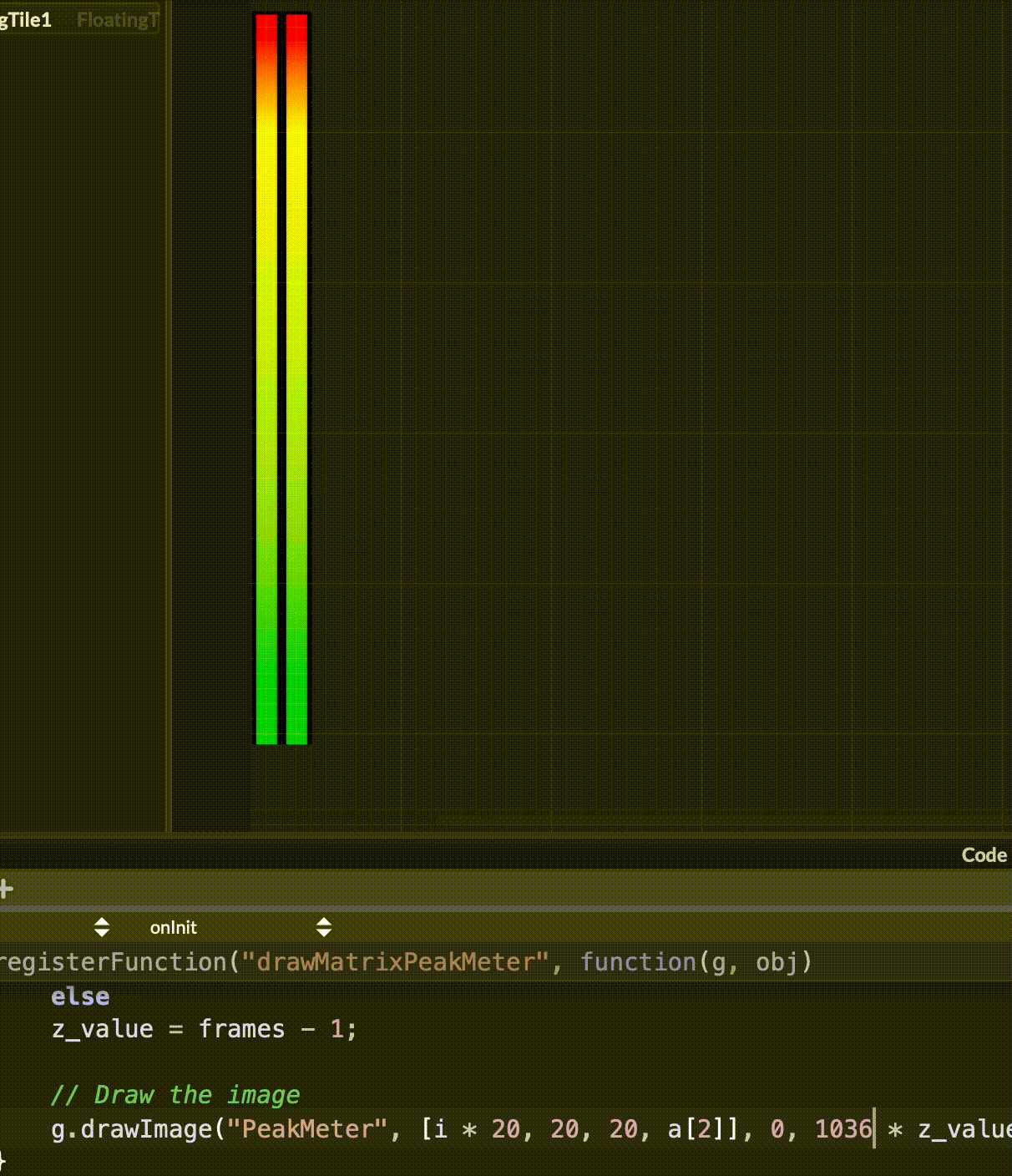Click the function keyword in the header
The height and width of the screenshot is (1176, 1012).
click(x=638, y=962)
